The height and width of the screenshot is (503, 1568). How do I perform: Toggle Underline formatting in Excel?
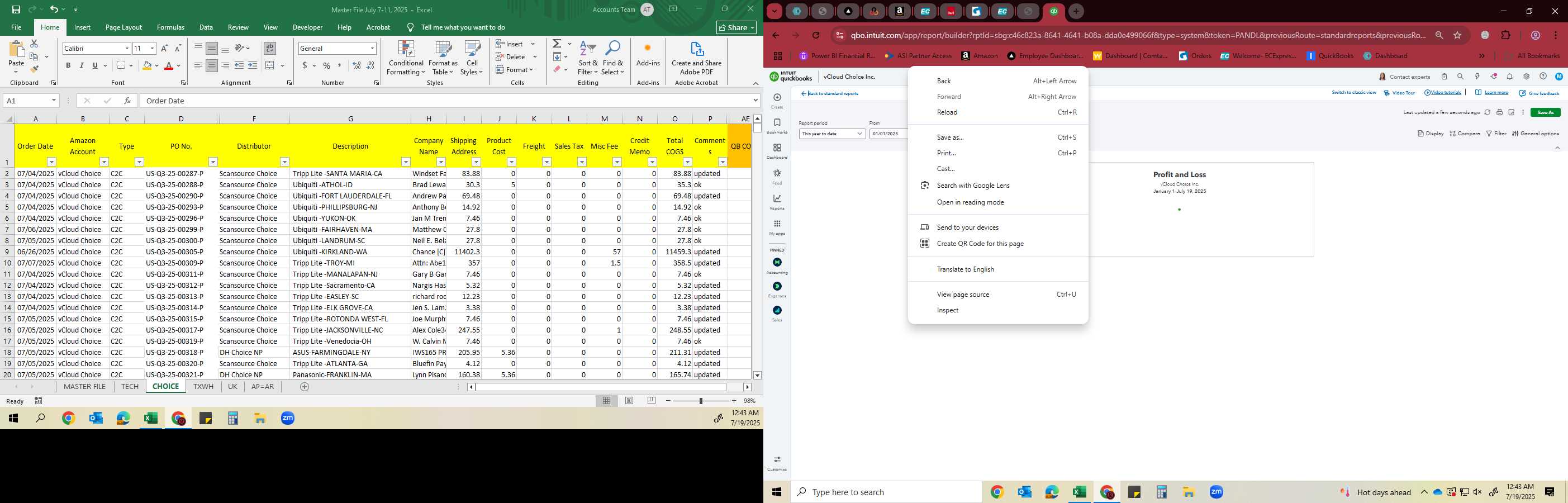coord(95,65)
